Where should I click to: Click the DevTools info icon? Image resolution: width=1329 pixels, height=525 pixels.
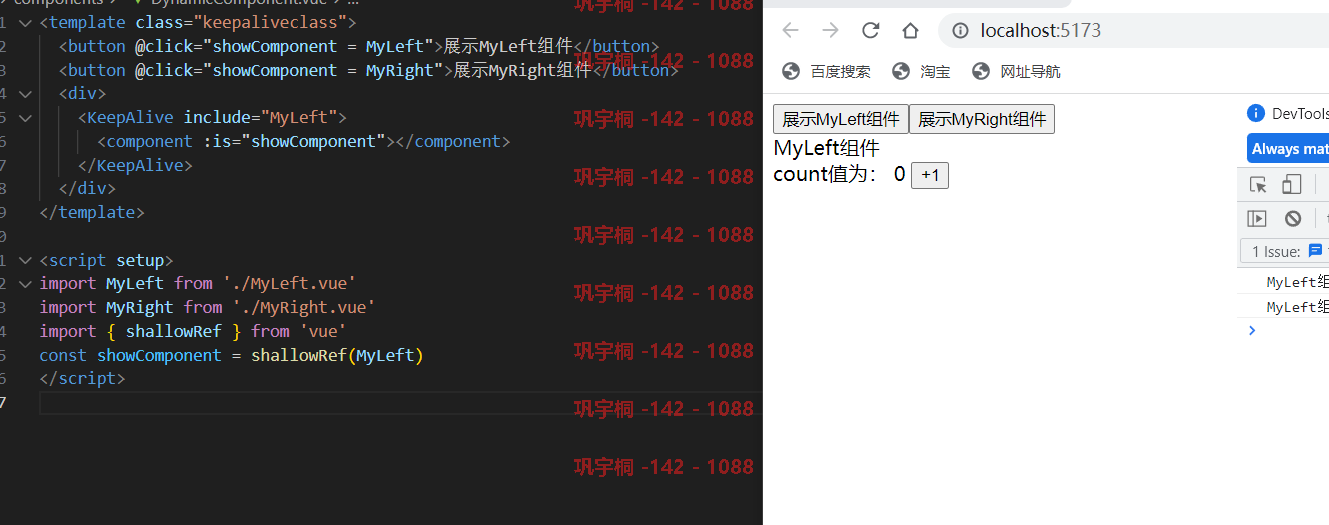(1255, 113)
